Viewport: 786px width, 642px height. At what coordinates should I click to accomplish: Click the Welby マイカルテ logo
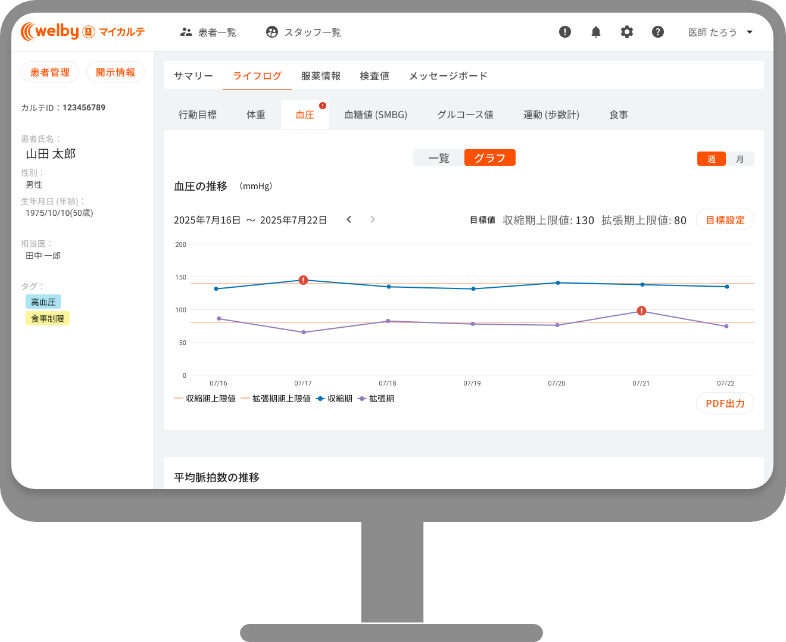click(83, 32)
